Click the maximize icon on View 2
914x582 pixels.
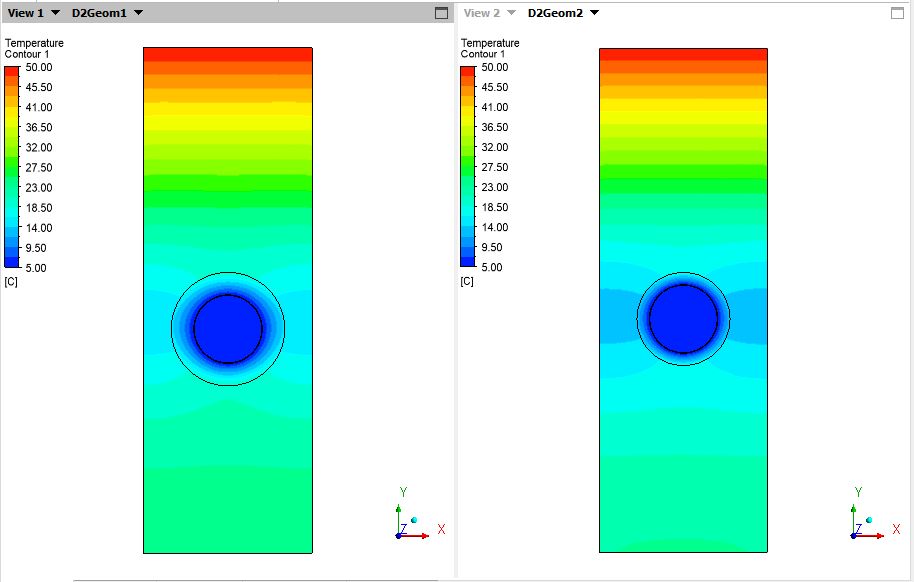coord(897,11)
